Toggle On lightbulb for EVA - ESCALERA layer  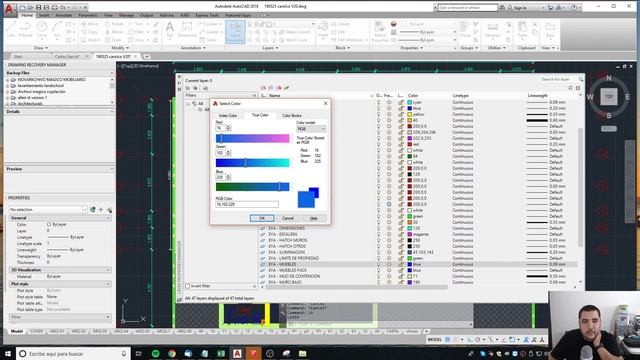(x=378, y=234)
